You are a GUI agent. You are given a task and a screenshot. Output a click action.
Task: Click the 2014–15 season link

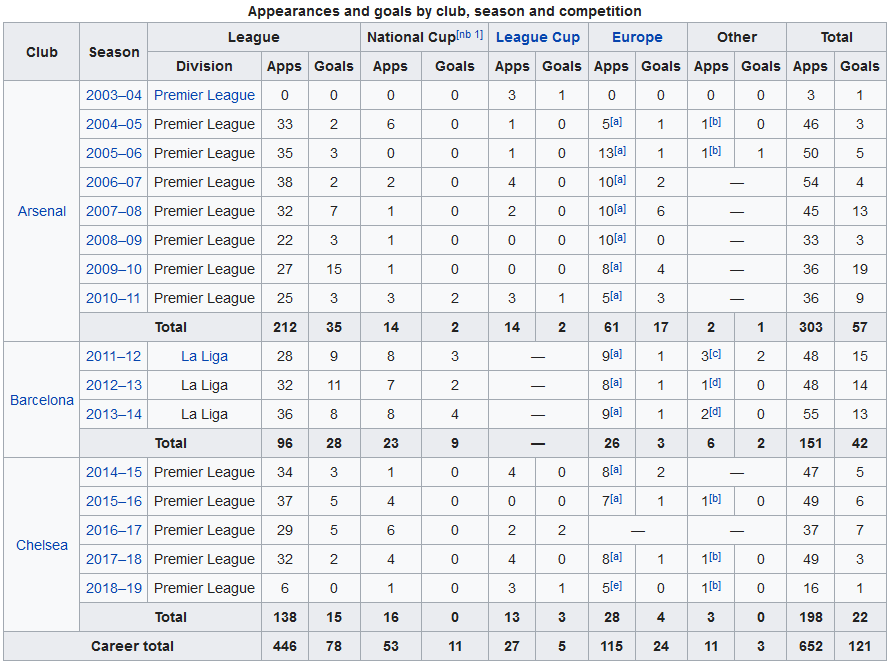click(x=114, y=472)
